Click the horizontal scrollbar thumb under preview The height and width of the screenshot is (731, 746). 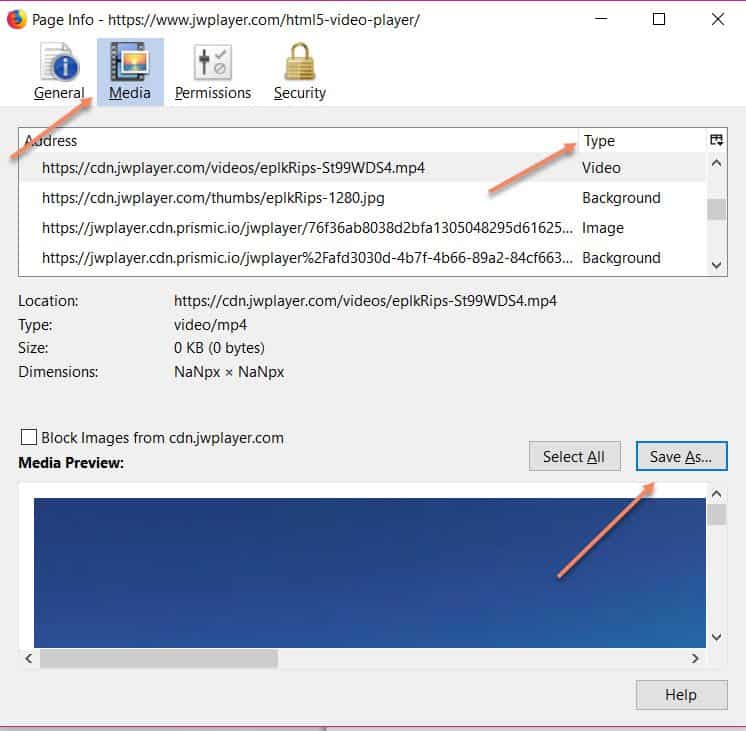[158, 659]
